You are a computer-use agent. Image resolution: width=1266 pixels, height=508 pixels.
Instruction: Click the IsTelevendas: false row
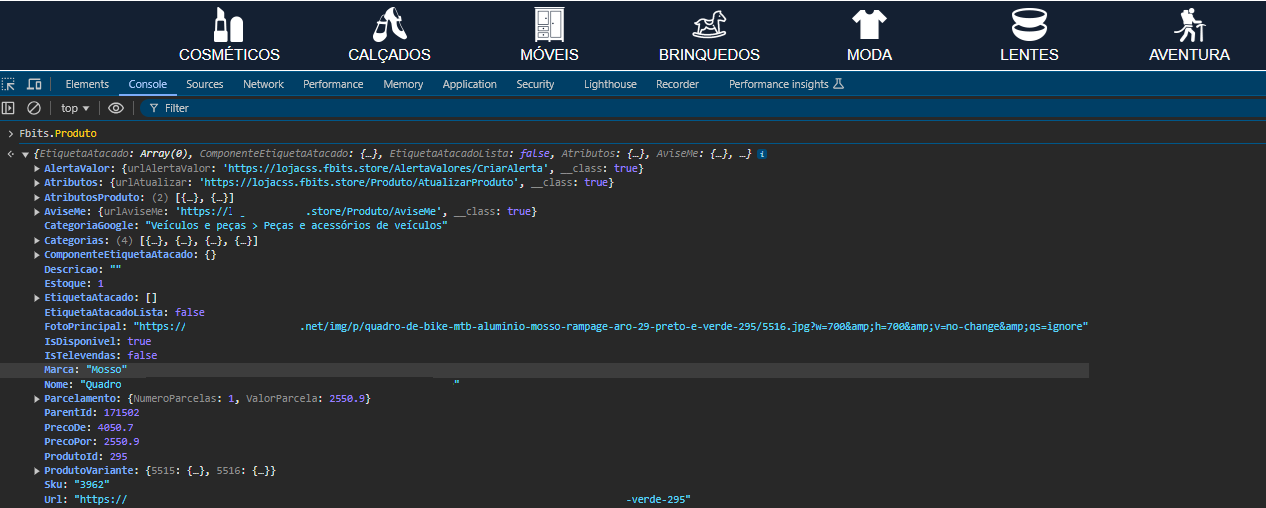click(101, 355)
